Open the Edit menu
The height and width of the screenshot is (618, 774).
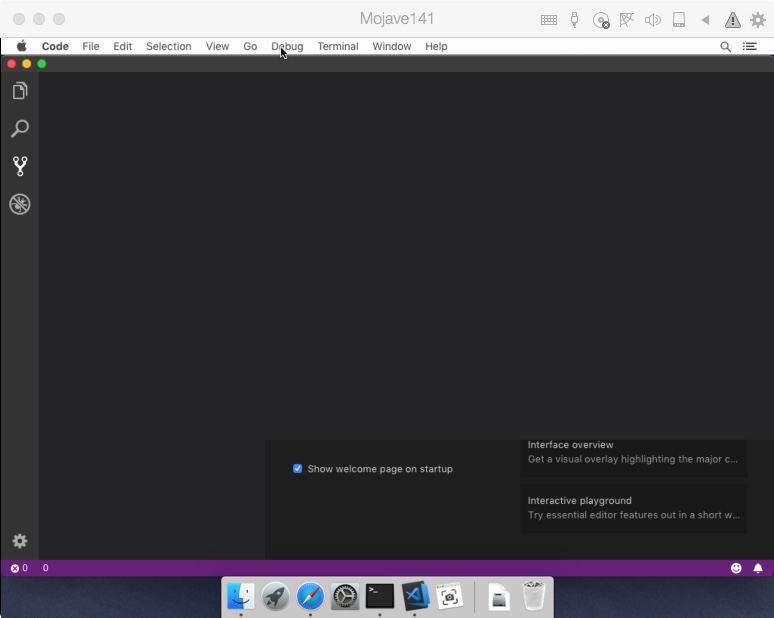(x=122, y=46)
